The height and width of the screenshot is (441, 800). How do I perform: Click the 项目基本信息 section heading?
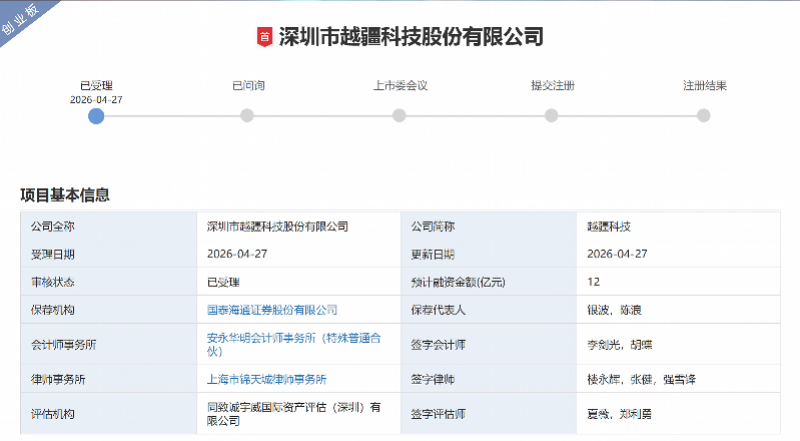tap(65, 195)
